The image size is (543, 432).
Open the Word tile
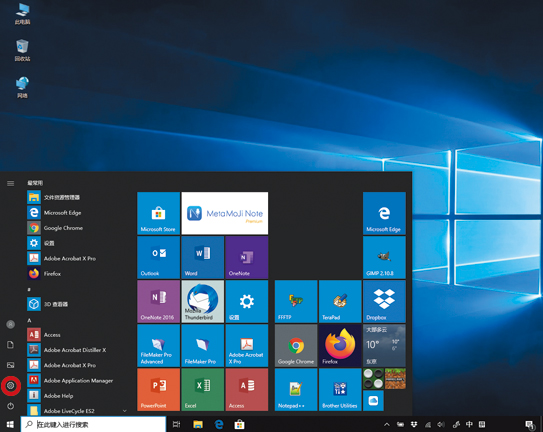[x=203, y=257]
